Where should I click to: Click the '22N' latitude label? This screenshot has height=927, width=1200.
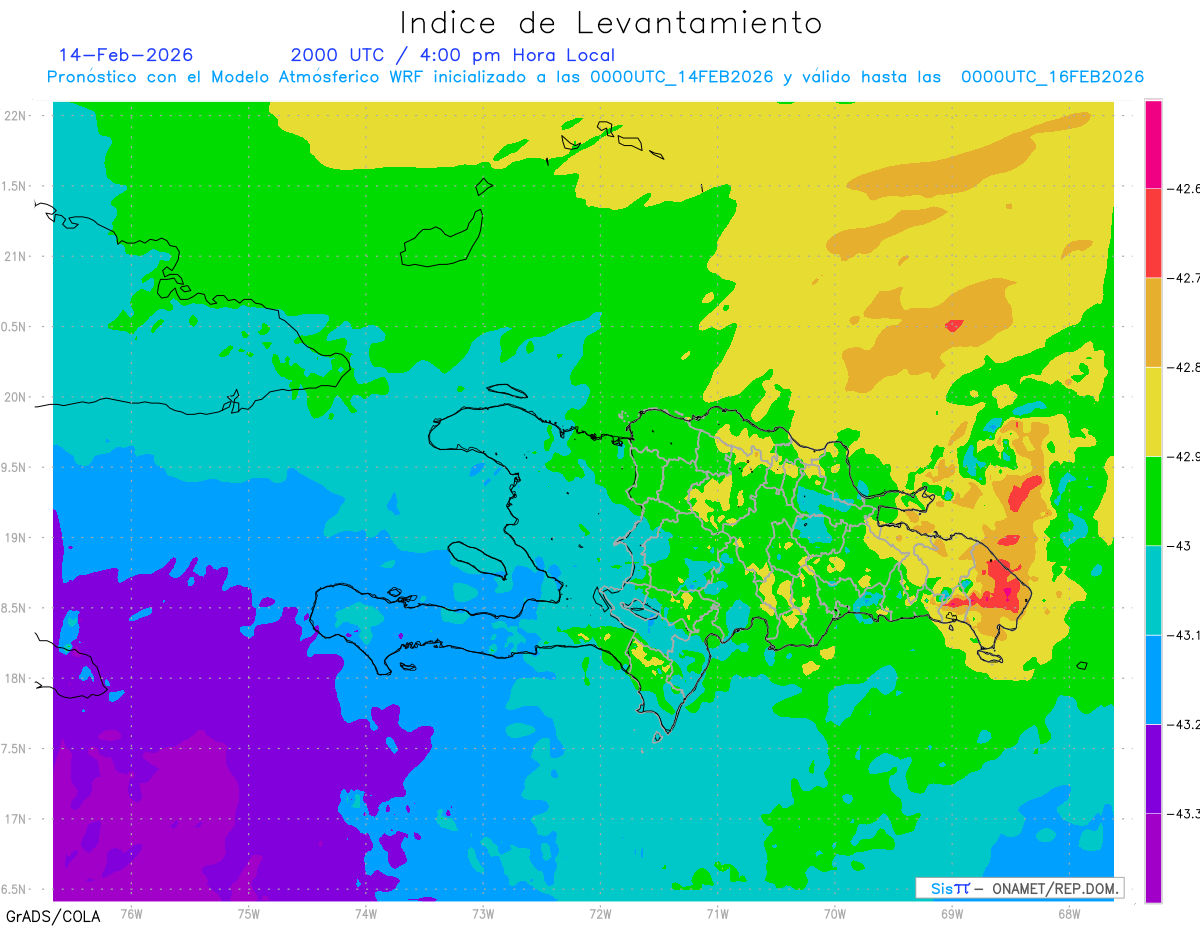[15, 115]
